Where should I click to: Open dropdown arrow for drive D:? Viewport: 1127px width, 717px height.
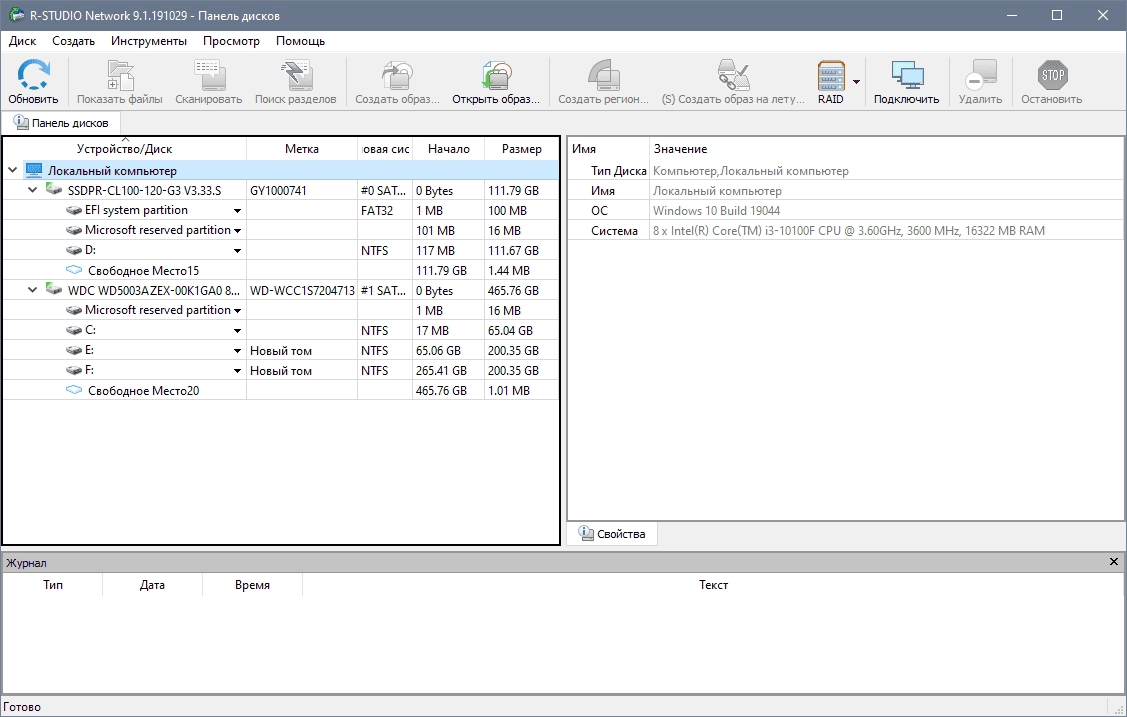pos(237,251)
